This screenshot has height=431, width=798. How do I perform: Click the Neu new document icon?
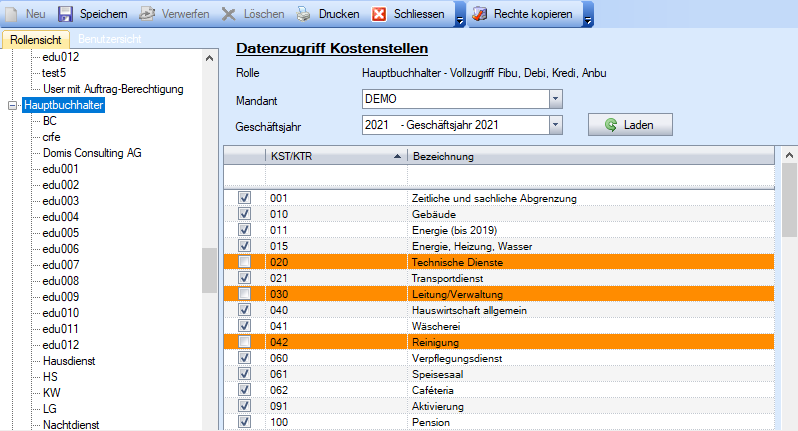click(x=12, y=15)
